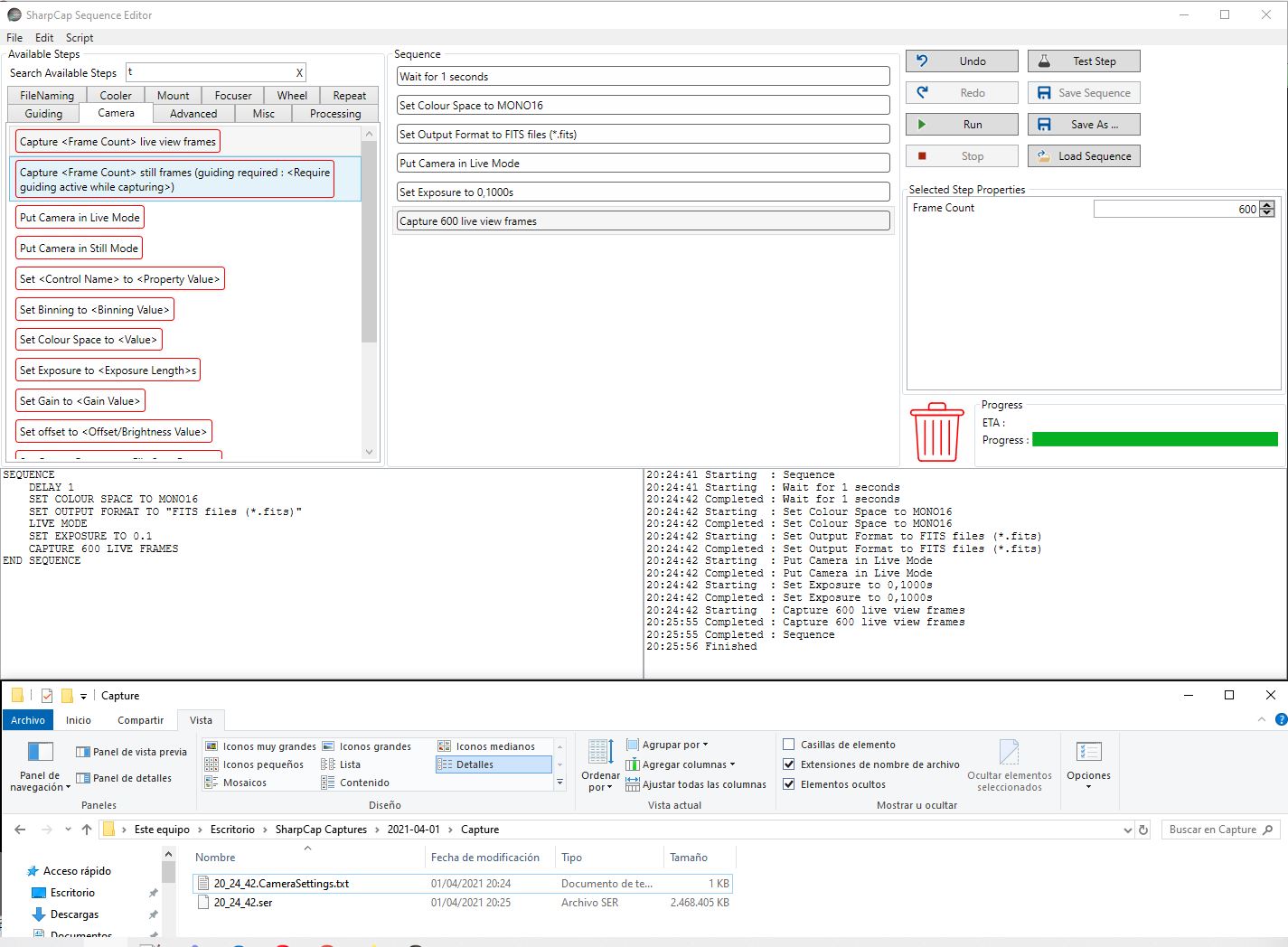Increase Frame Count with up arrow

(1267, 205)
